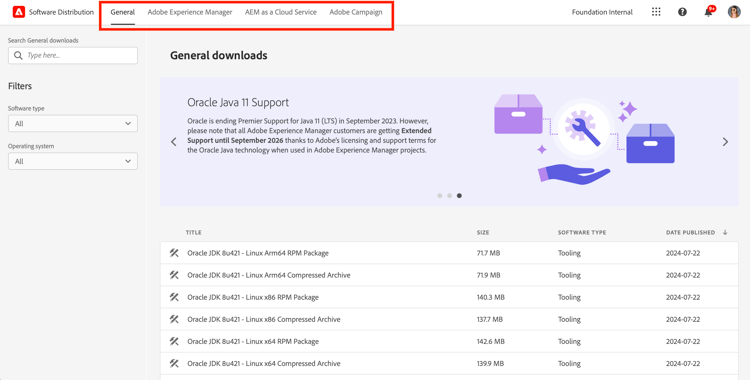Click the 139.9 MB size cell
Screen dimensions: 750x380
click(490, 363)
